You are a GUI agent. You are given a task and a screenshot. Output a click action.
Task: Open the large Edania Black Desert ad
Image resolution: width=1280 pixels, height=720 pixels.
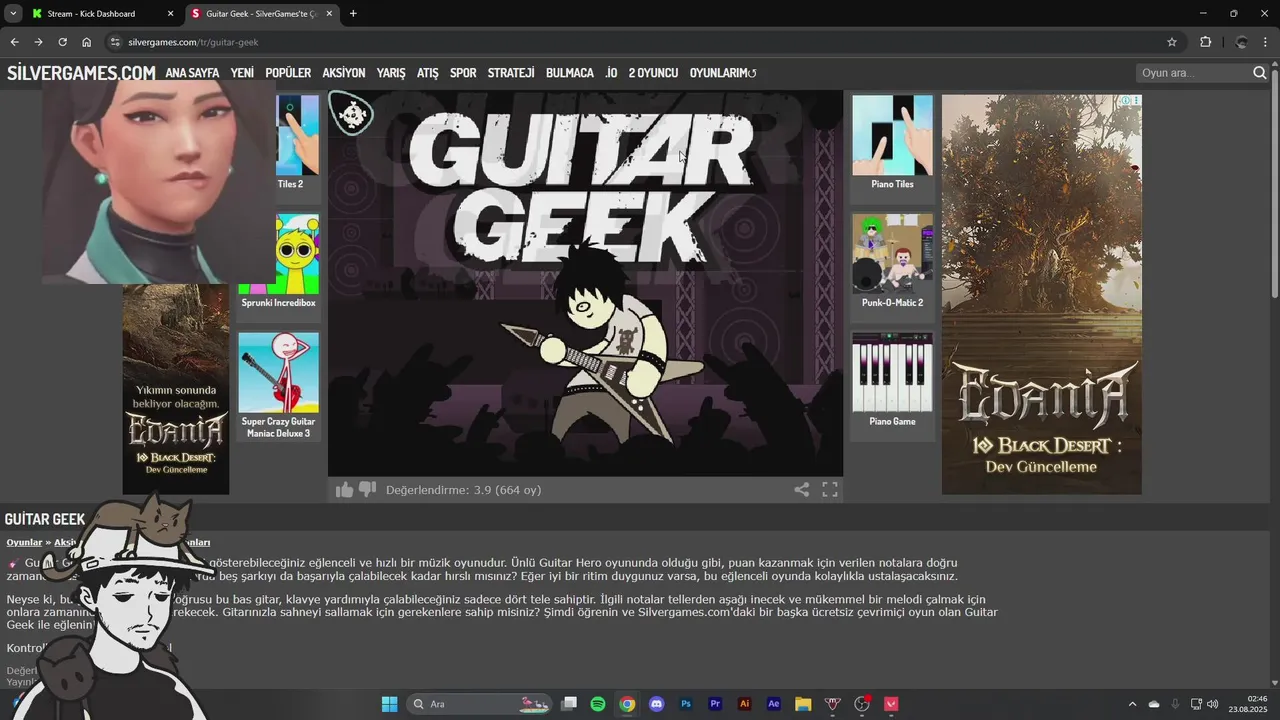(1041, 294)
